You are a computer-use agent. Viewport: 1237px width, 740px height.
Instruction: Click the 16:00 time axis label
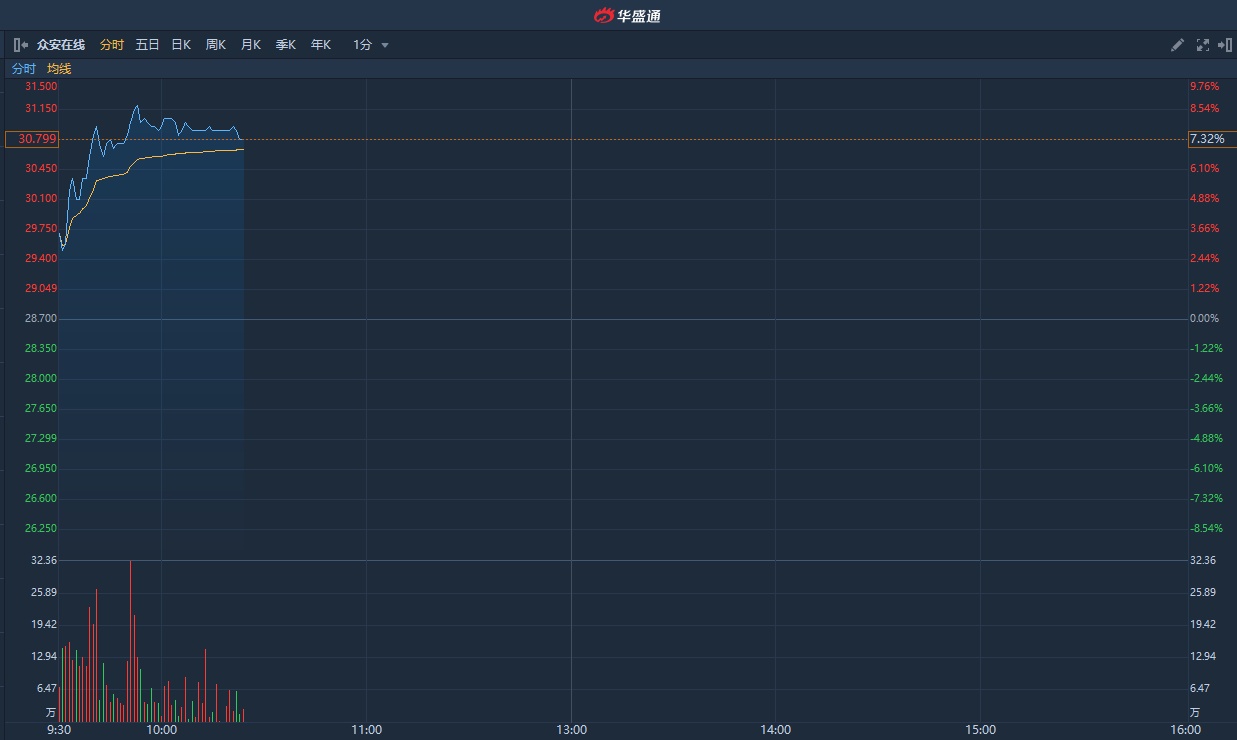point(1185,729)
